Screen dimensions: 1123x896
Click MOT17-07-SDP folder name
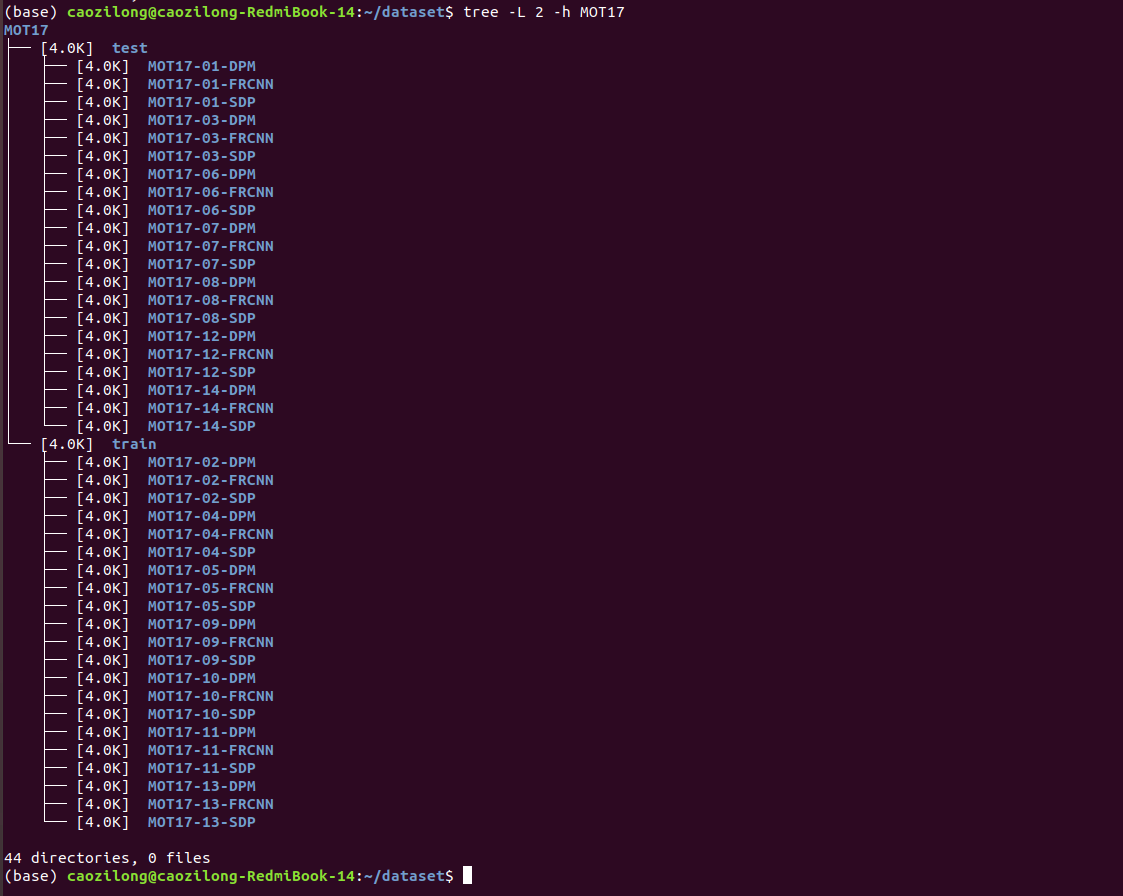(201, 264)
